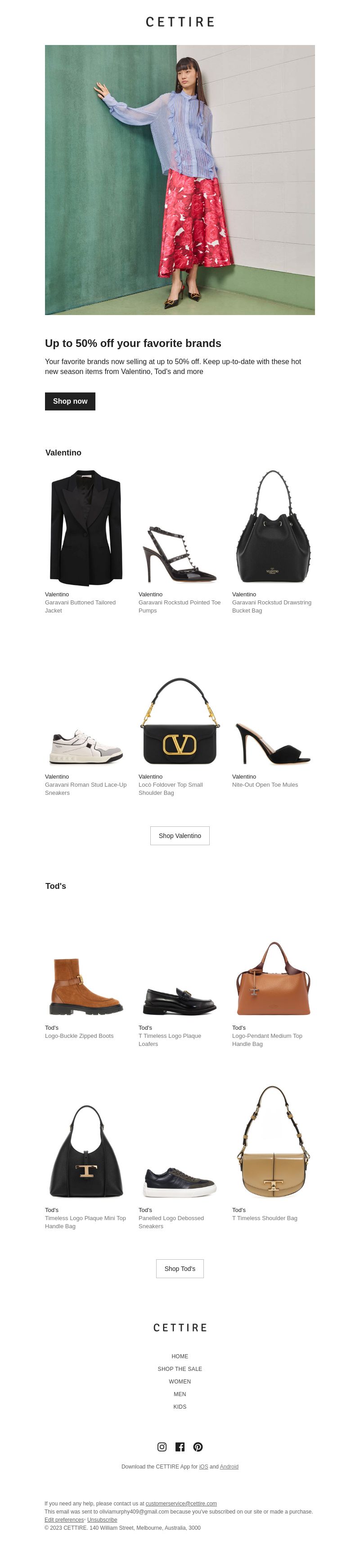Click the Shop Valentino button
Screen dimensions: 360x1568
point(180,836)
